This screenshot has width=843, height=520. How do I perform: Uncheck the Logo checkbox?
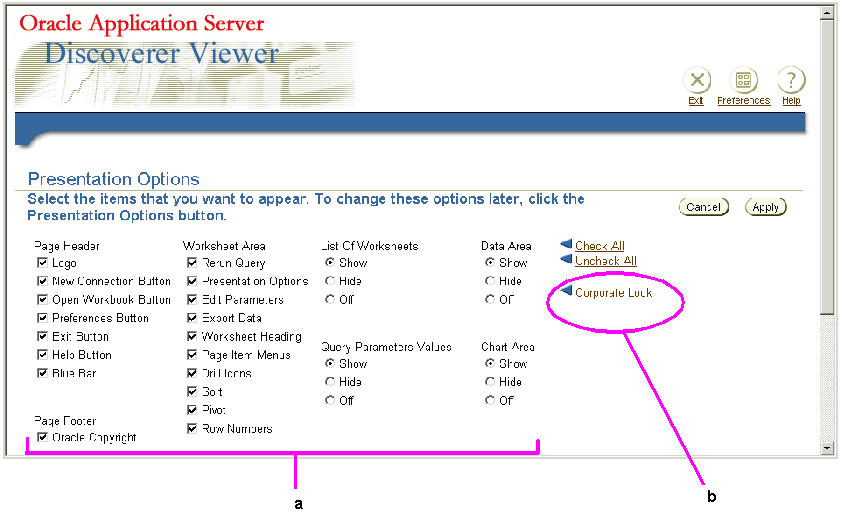tap(42, 262)
